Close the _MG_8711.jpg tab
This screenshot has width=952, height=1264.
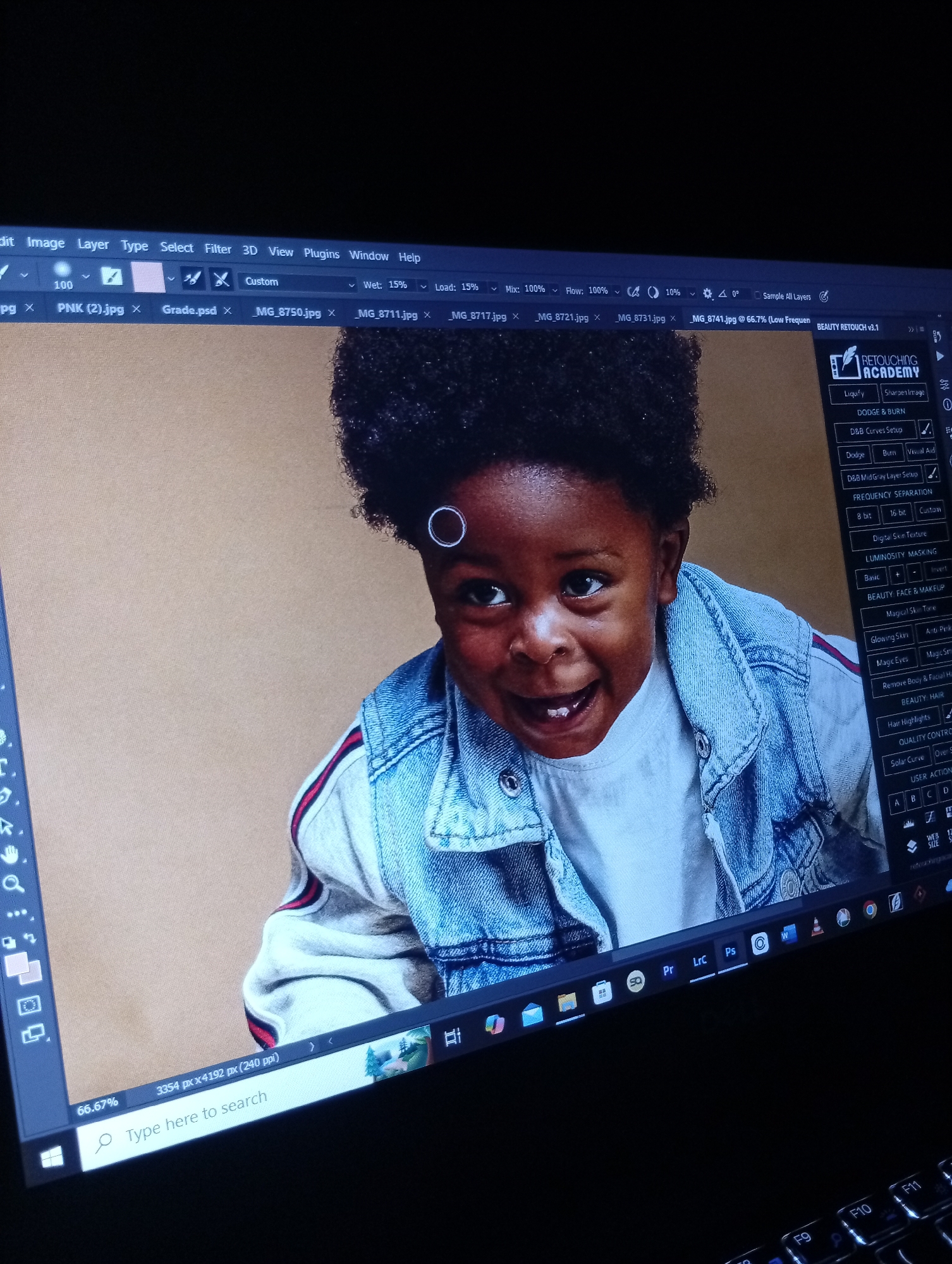click(427, 315)
